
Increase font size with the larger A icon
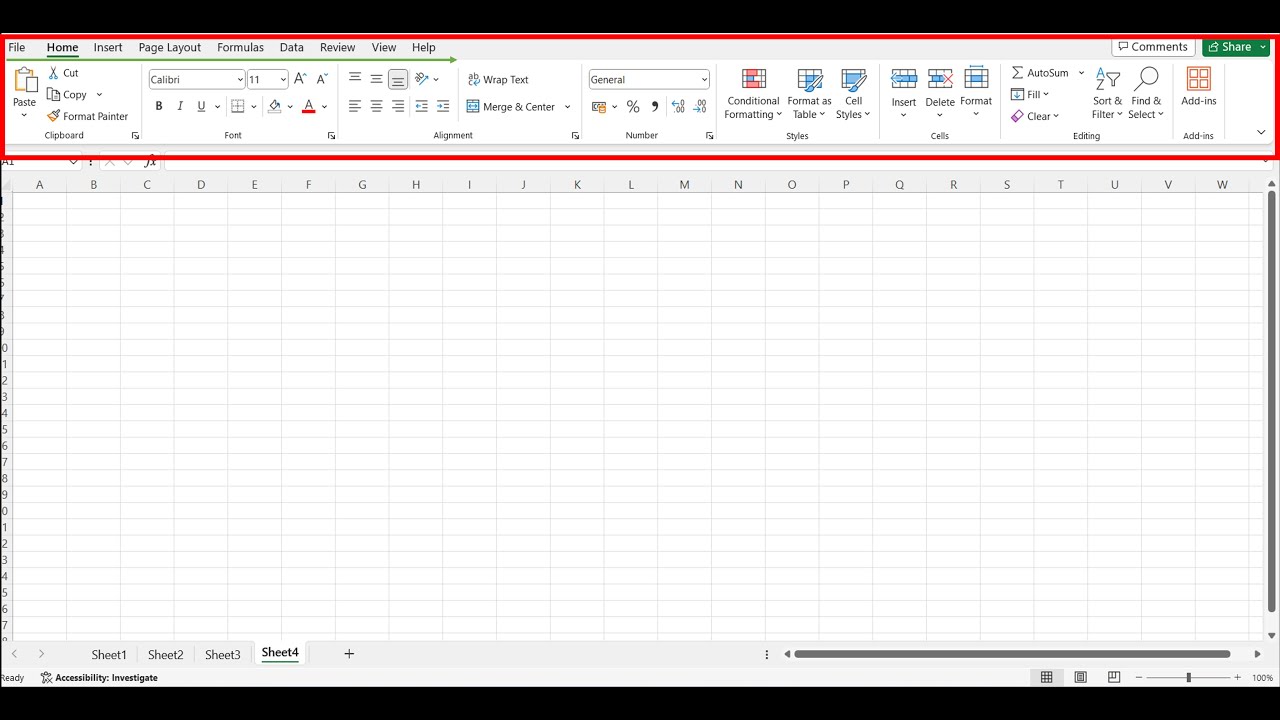[300, 79]
